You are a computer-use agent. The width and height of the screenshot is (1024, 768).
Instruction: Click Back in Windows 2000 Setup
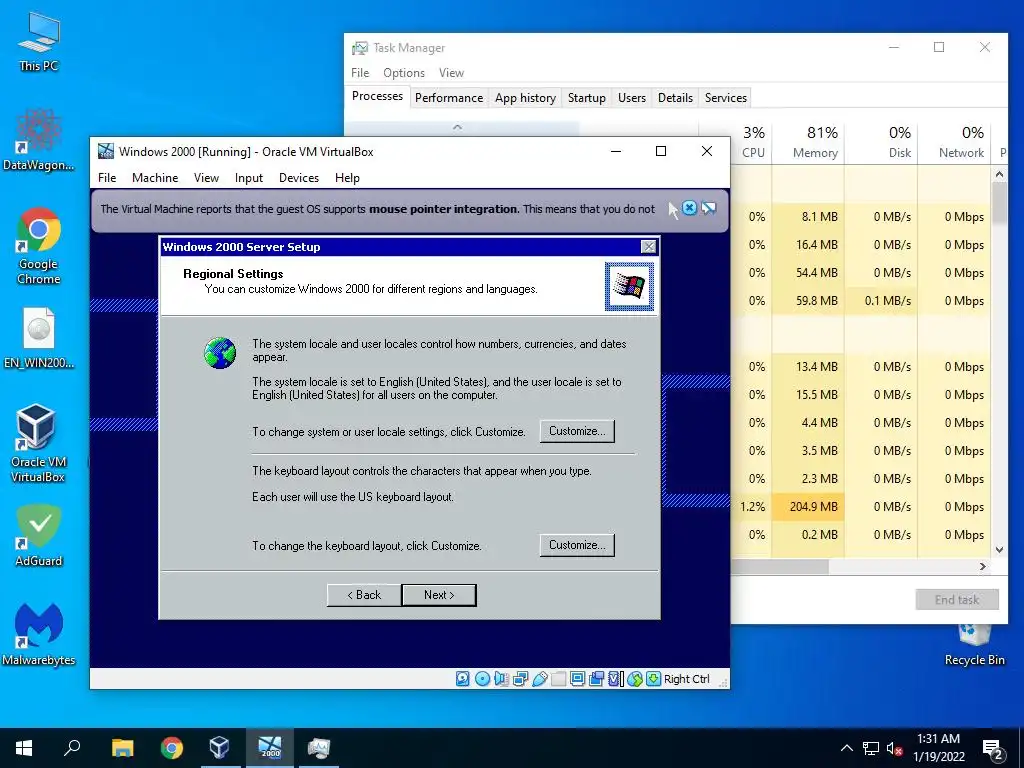(x=364, y=595)
